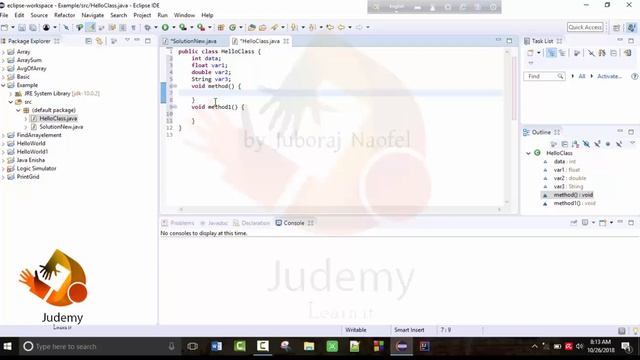Click the Open Task folder icon
640x360 pixels.
(x=262, y=27)
